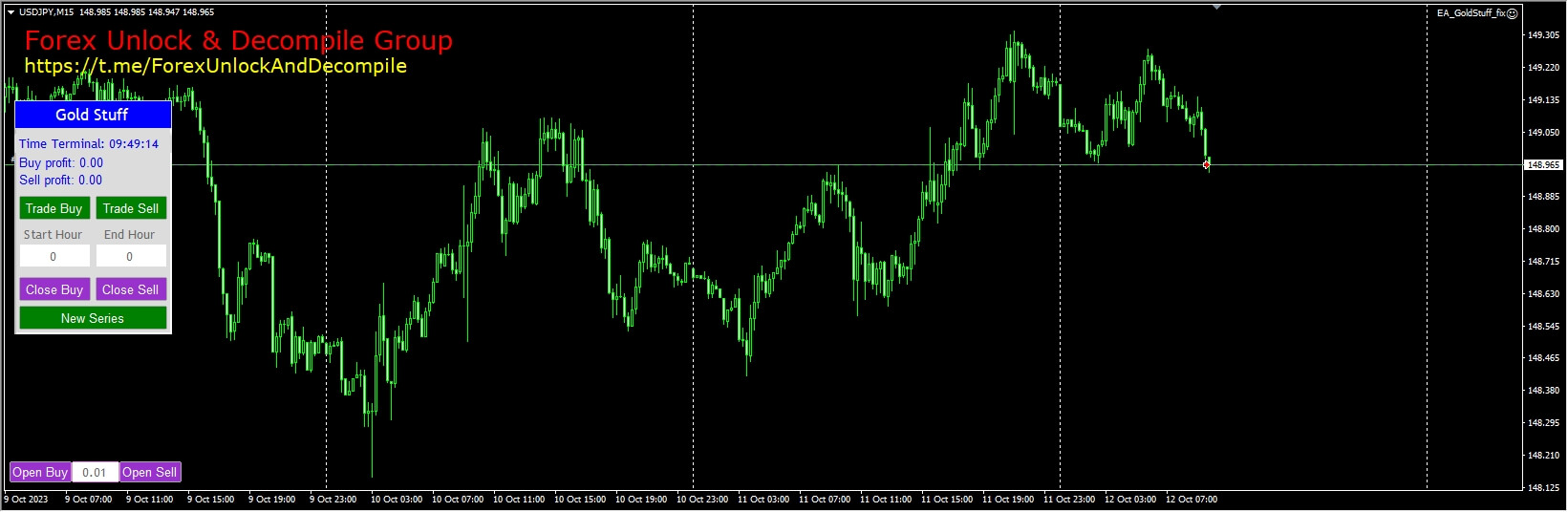The image size is (1568, 512).
Task: Click the current price label 148.965
Action: [1543, 165]
